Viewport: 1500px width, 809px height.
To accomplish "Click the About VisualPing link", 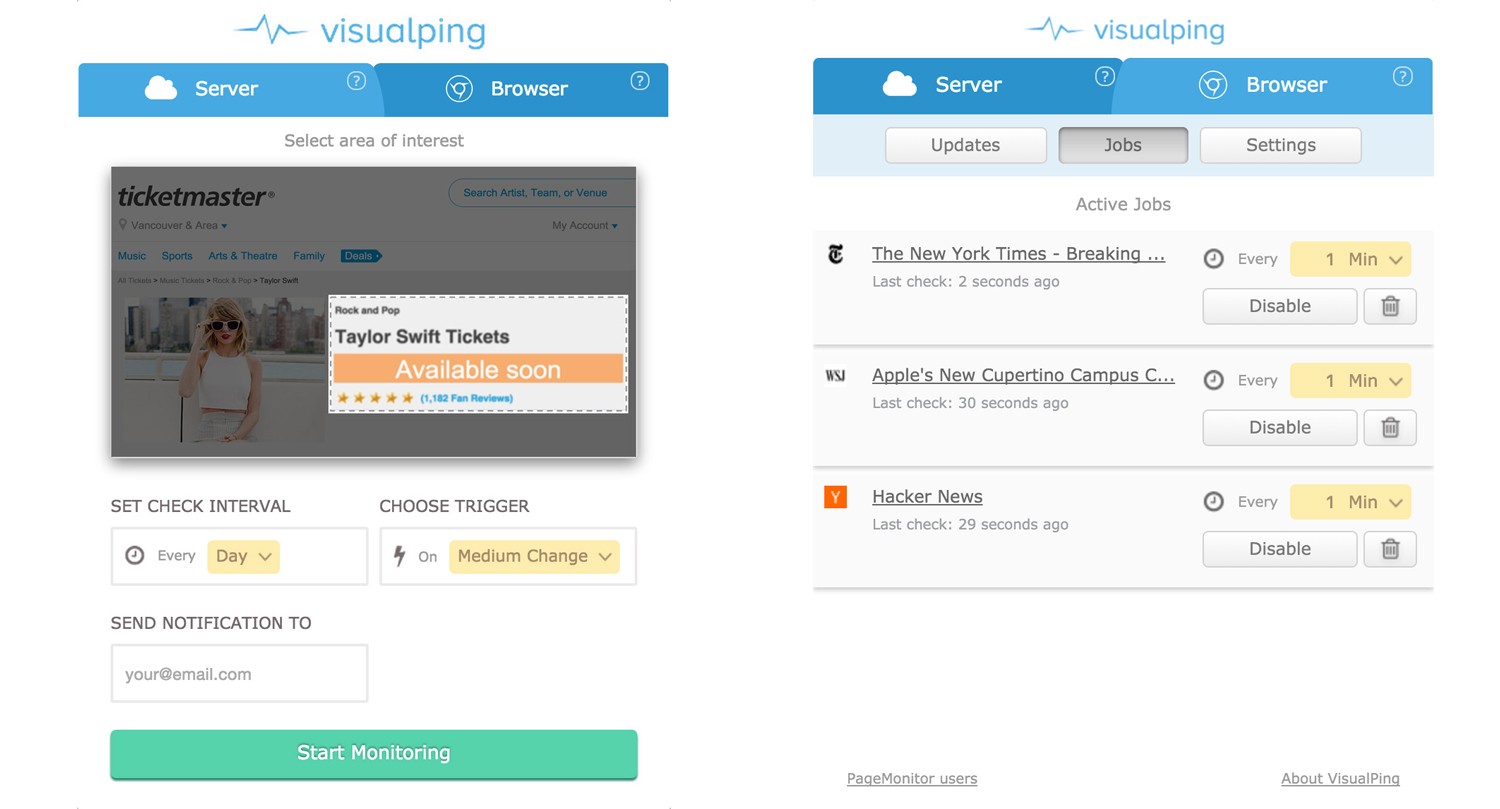I will 1340,778.
